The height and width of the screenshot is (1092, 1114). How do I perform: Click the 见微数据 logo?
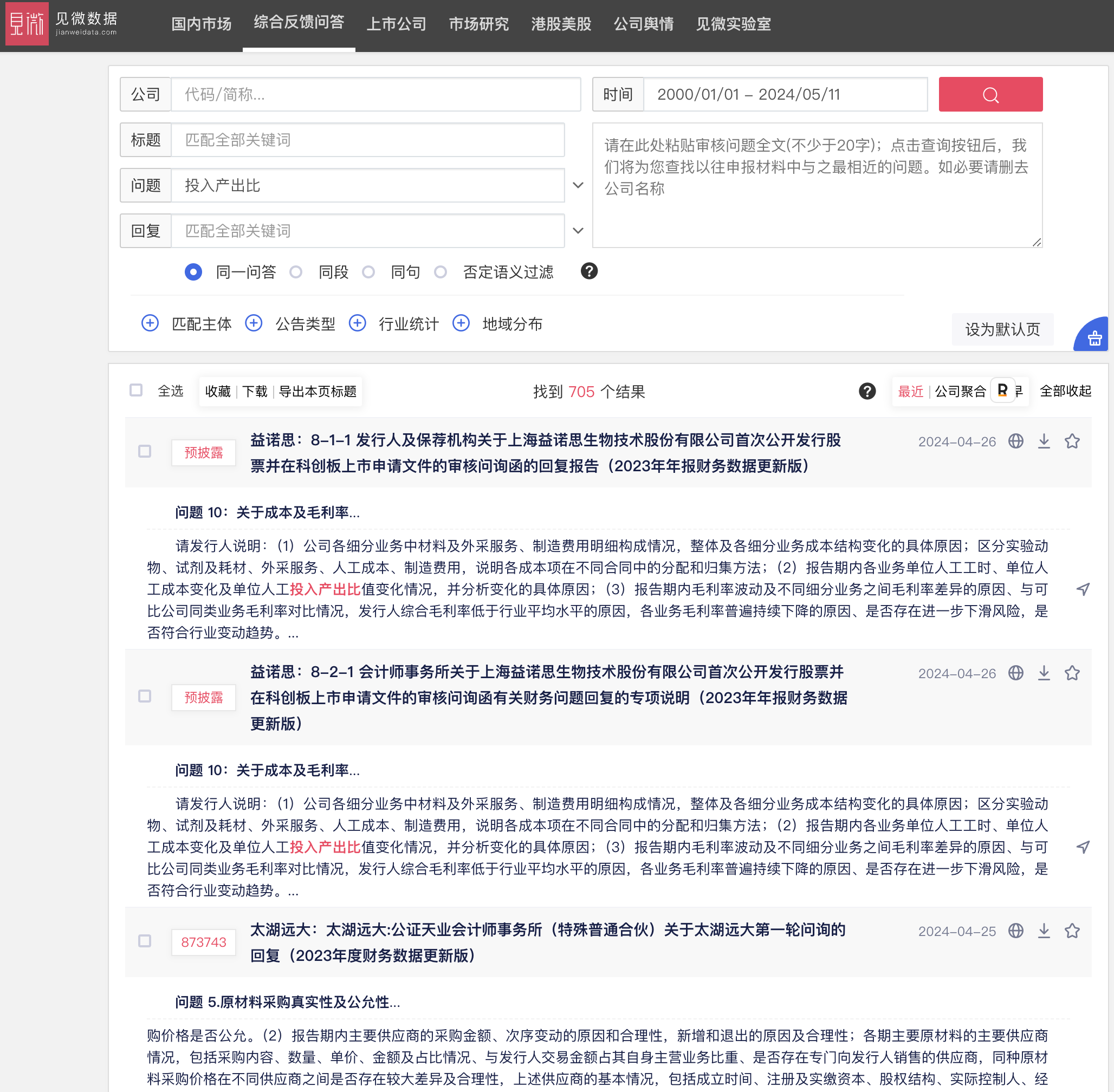click(62, 23)
